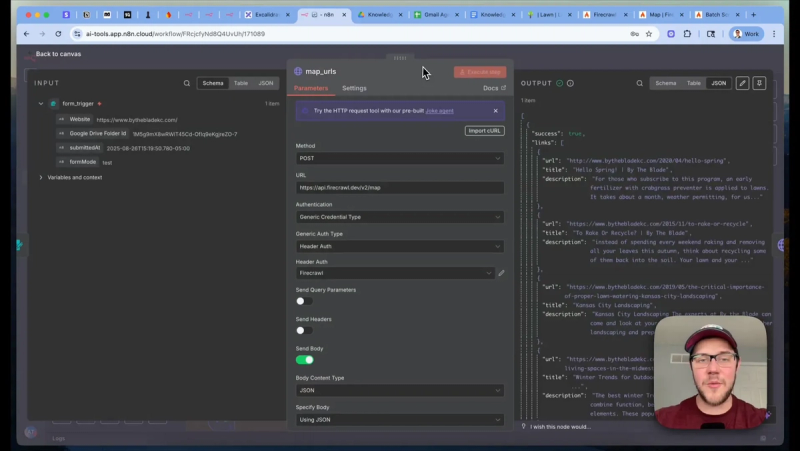Show input as JSON view
Image resolution: width=800 pixels, height=451 pixels.
click(266, 83)
